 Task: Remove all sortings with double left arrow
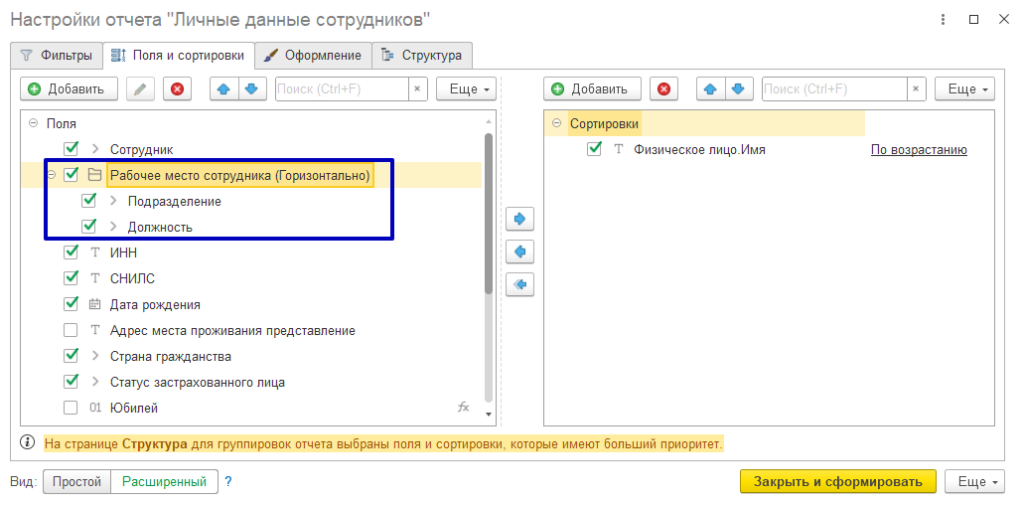click(x=520, y=284)
